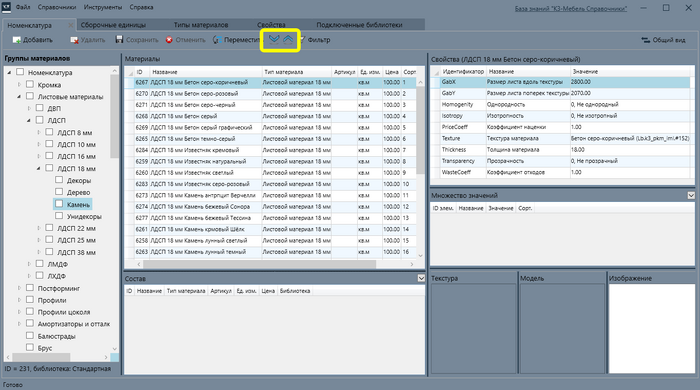The height and width of the screenshot is (390, 700).
Task: Check the Кромка group checkbox
Action: click(x=30, y=84)
